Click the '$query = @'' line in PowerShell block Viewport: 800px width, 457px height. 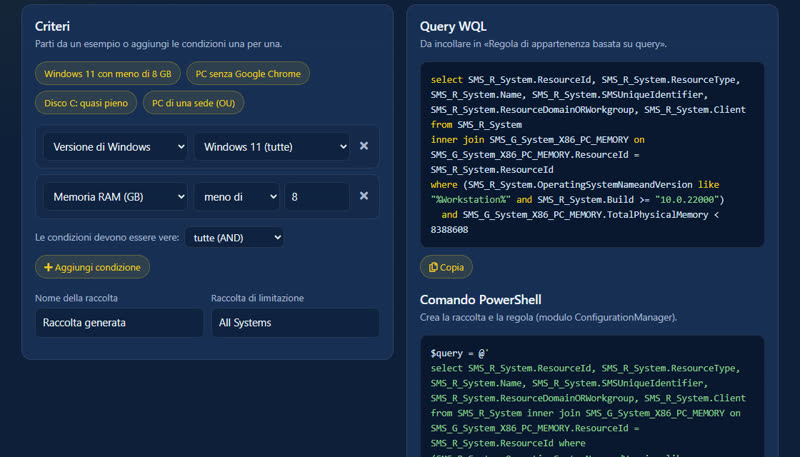(460, 353)
